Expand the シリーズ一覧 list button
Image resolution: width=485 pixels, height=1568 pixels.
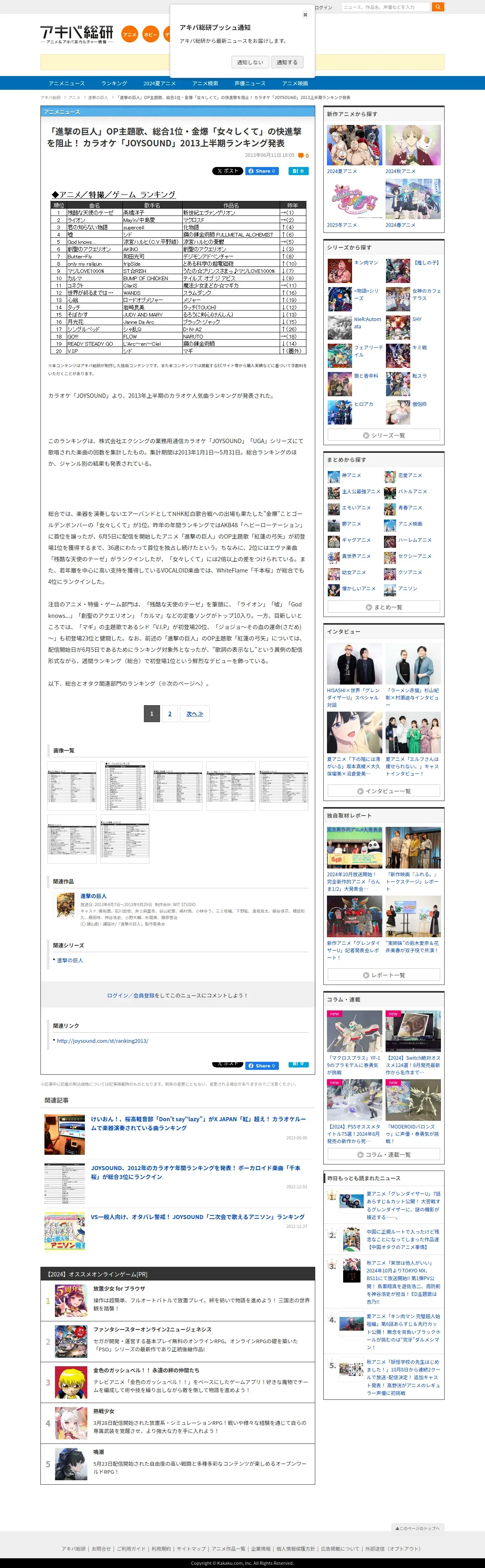point(384,435)
